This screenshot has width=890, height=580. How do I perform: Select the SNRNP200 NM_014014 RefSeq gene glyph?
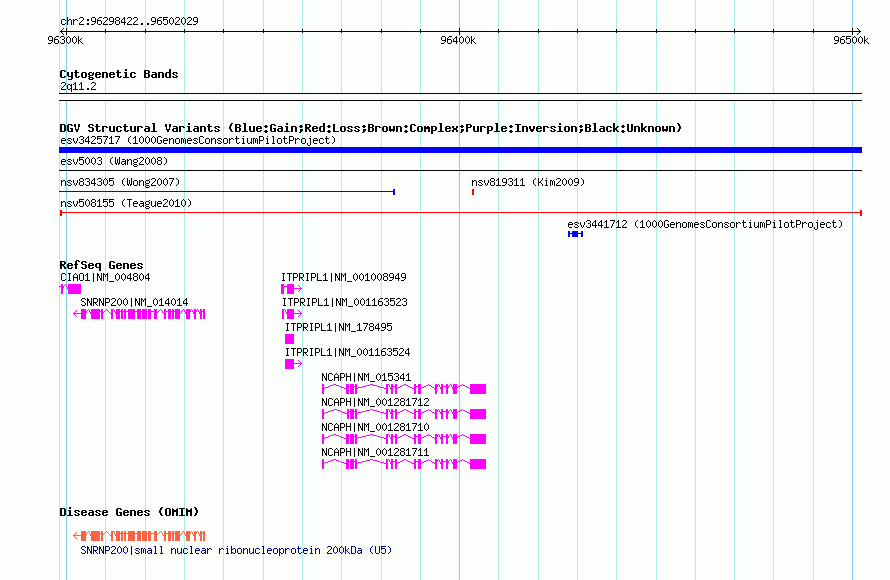139,314
